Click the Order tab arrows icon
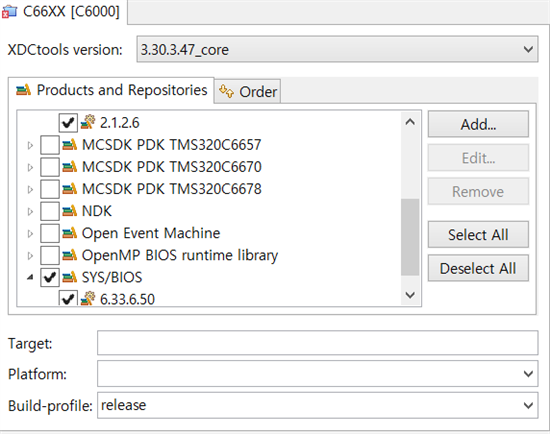Screen dimensions: 550x434 (226, 92)
